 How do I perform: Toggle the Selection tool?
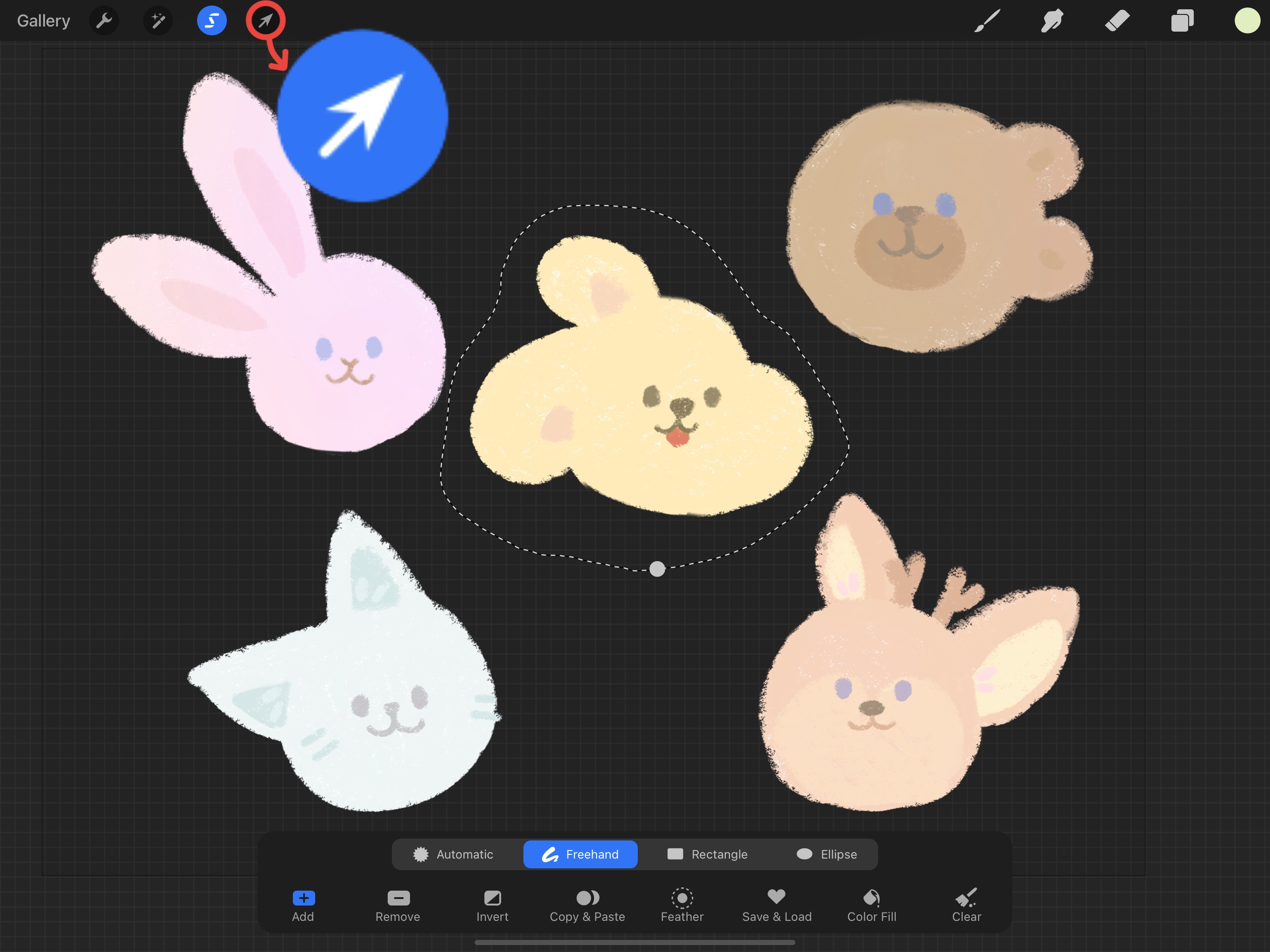[212, 21]
